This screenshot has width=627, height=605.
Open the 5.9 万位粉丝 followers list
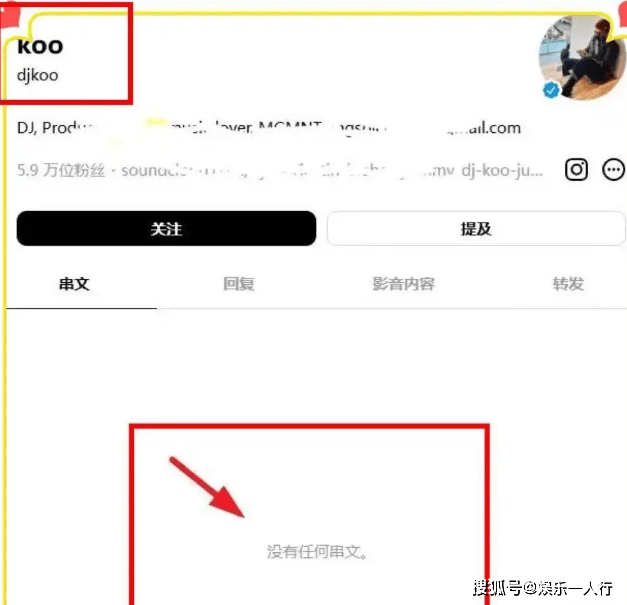point(61,170)
